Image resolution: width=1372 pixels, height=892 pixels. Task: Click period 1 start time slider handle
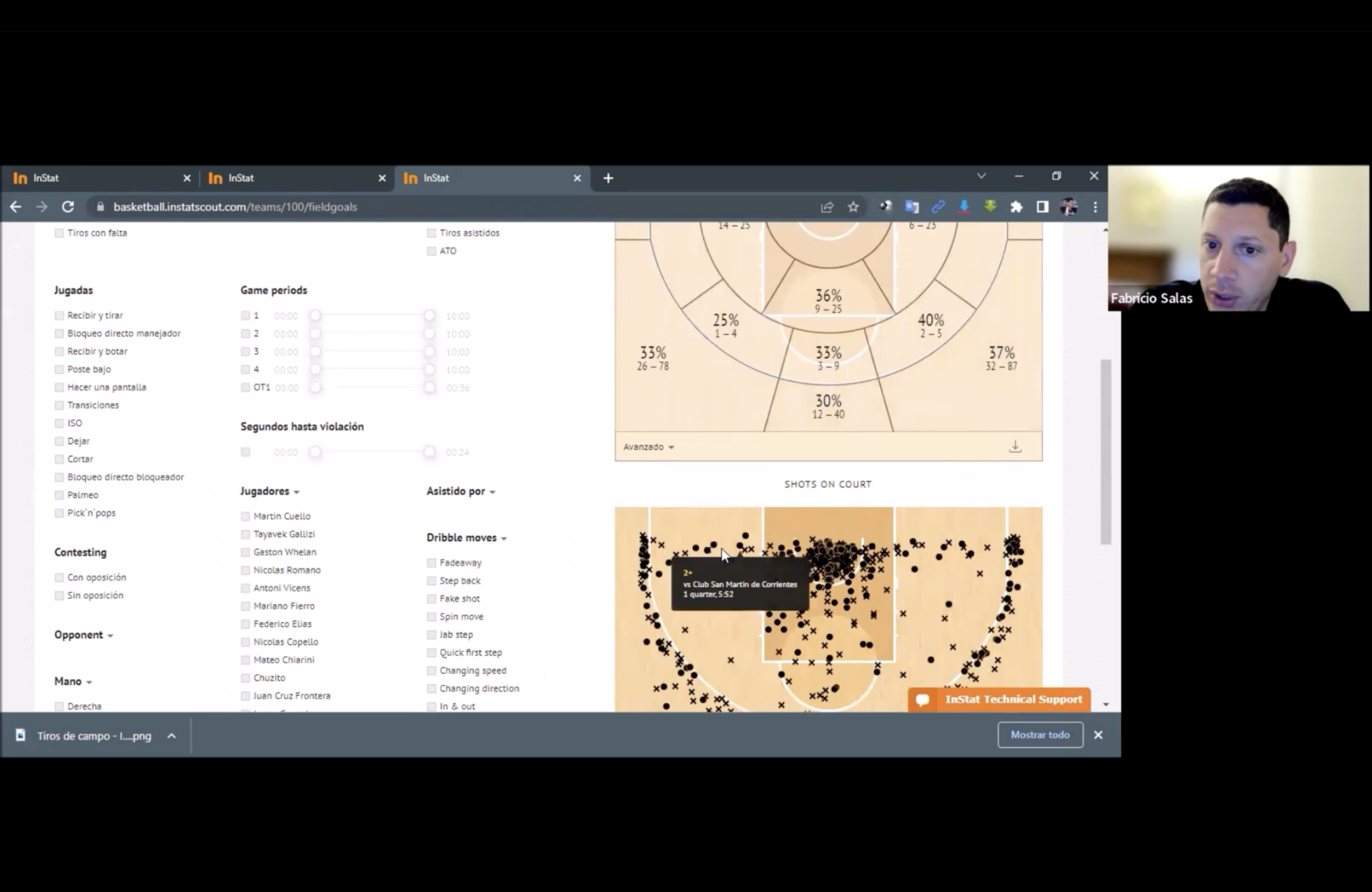point(315,315)
